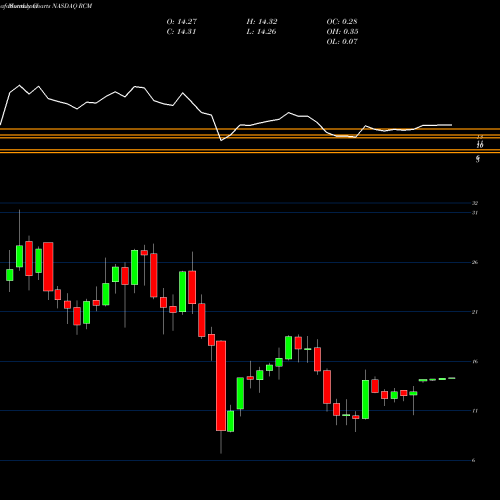The width and height of the screenshot is (500, 500).
Task: Click the 26 price axis label
Action: click(475, 262)
